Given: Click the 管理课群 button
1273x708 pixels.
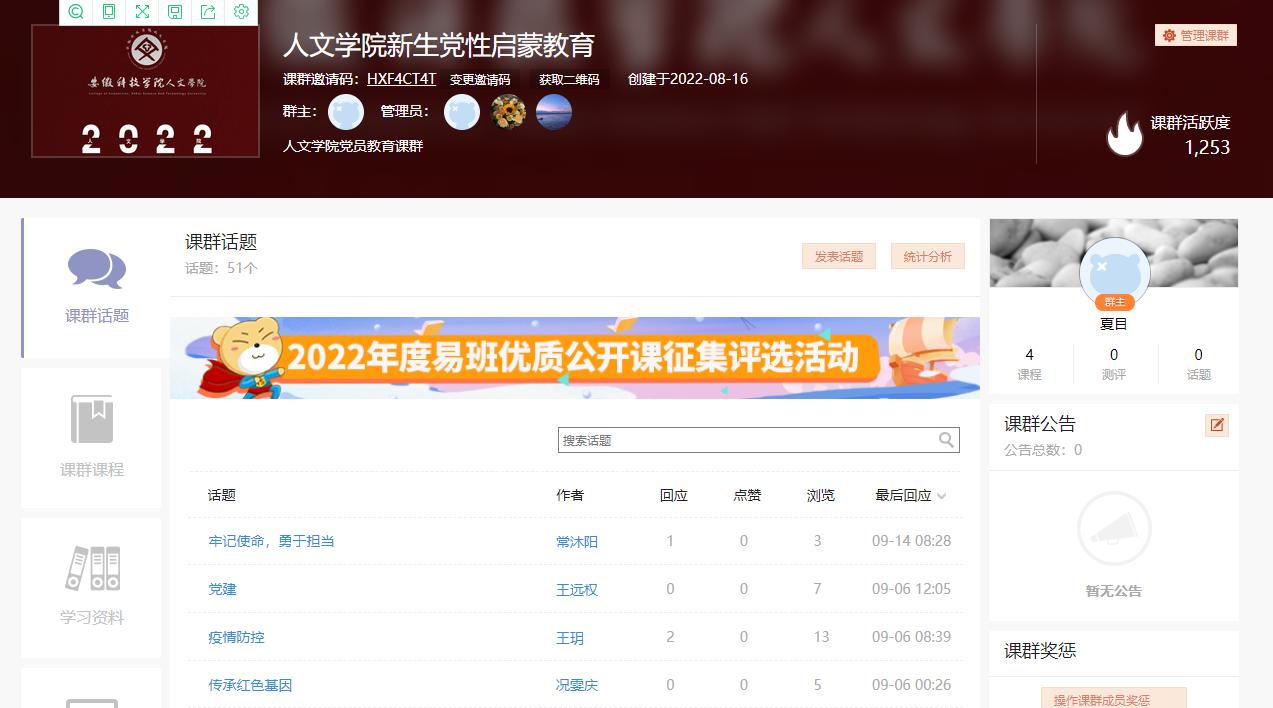Looking at the screenshot, I should click(1195, 35).
